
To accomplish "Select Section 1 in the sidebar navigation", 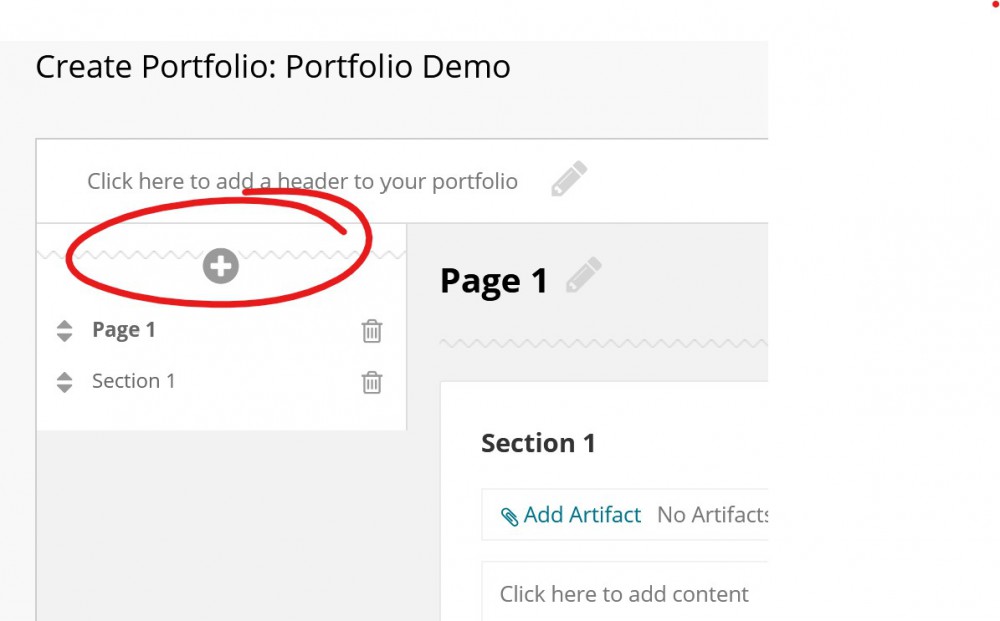I will pyautogui.click(x=134, y=380).
